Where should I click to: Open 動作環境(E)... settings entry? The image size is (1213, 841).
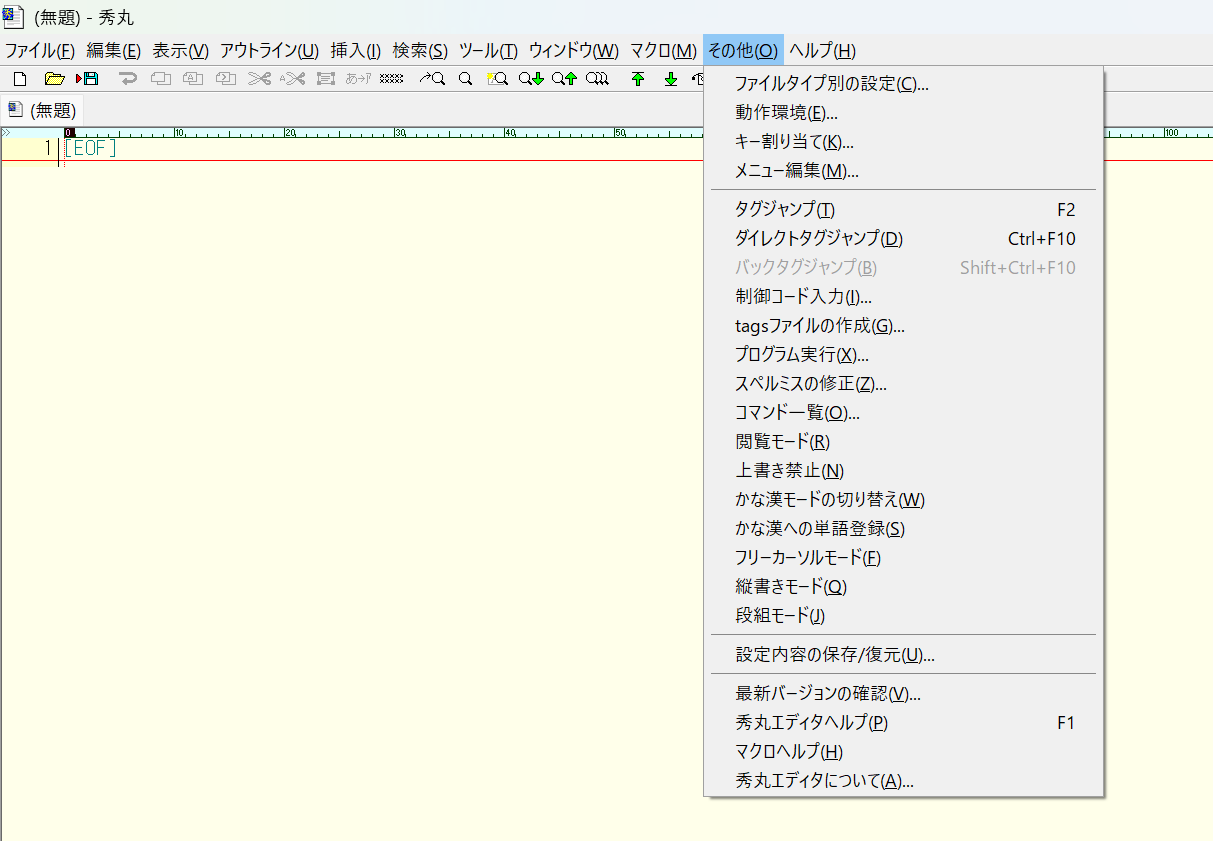point(786,113)
